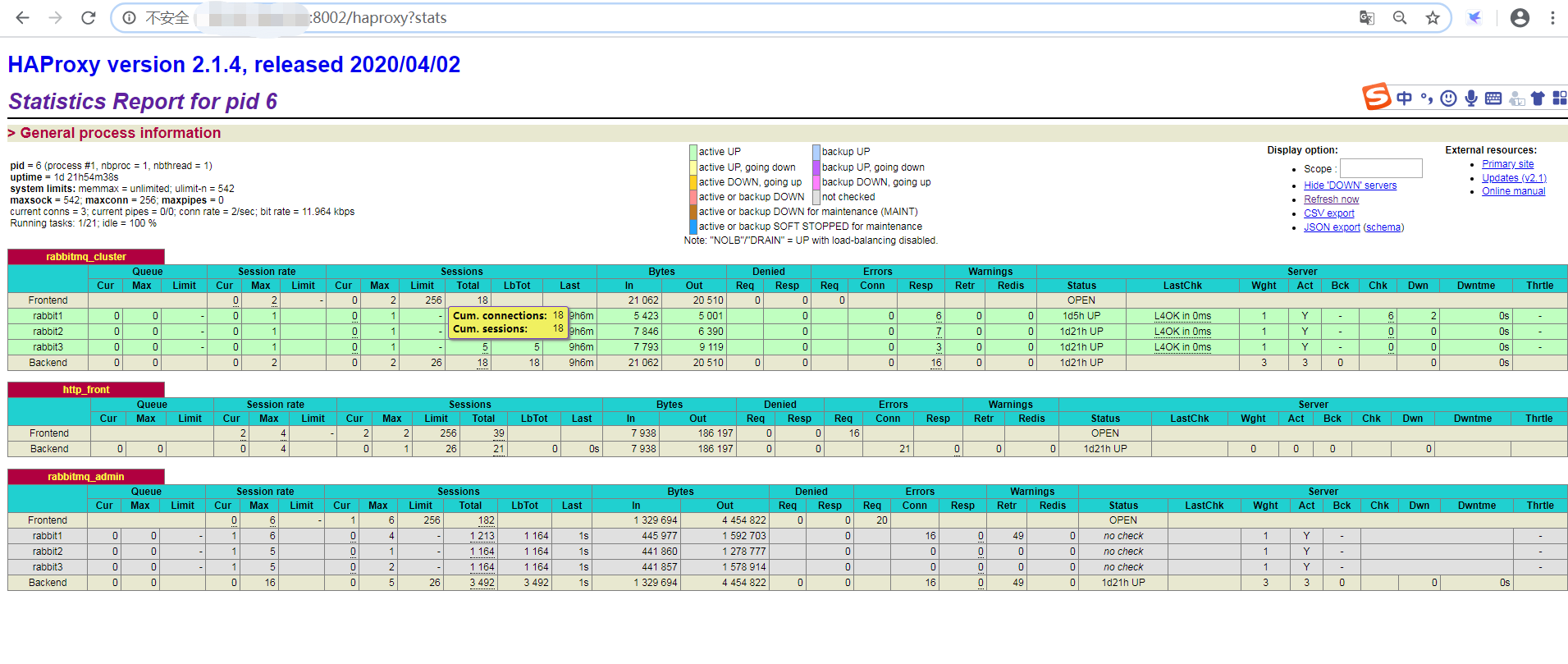
Task: Click rabbit1 total sessions 1 213
Action: (482, 536)
